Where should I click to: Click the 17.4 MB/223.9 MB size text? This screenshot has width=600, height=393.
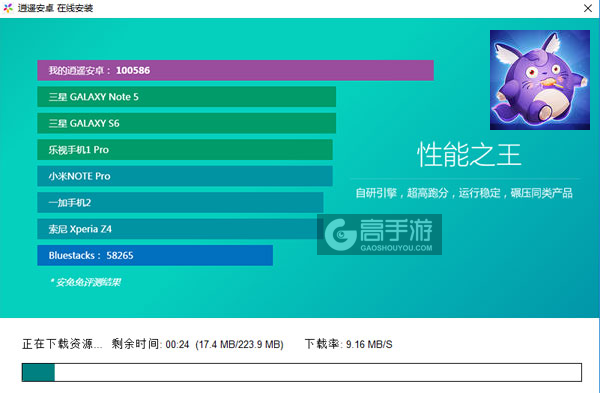(239, 345)
